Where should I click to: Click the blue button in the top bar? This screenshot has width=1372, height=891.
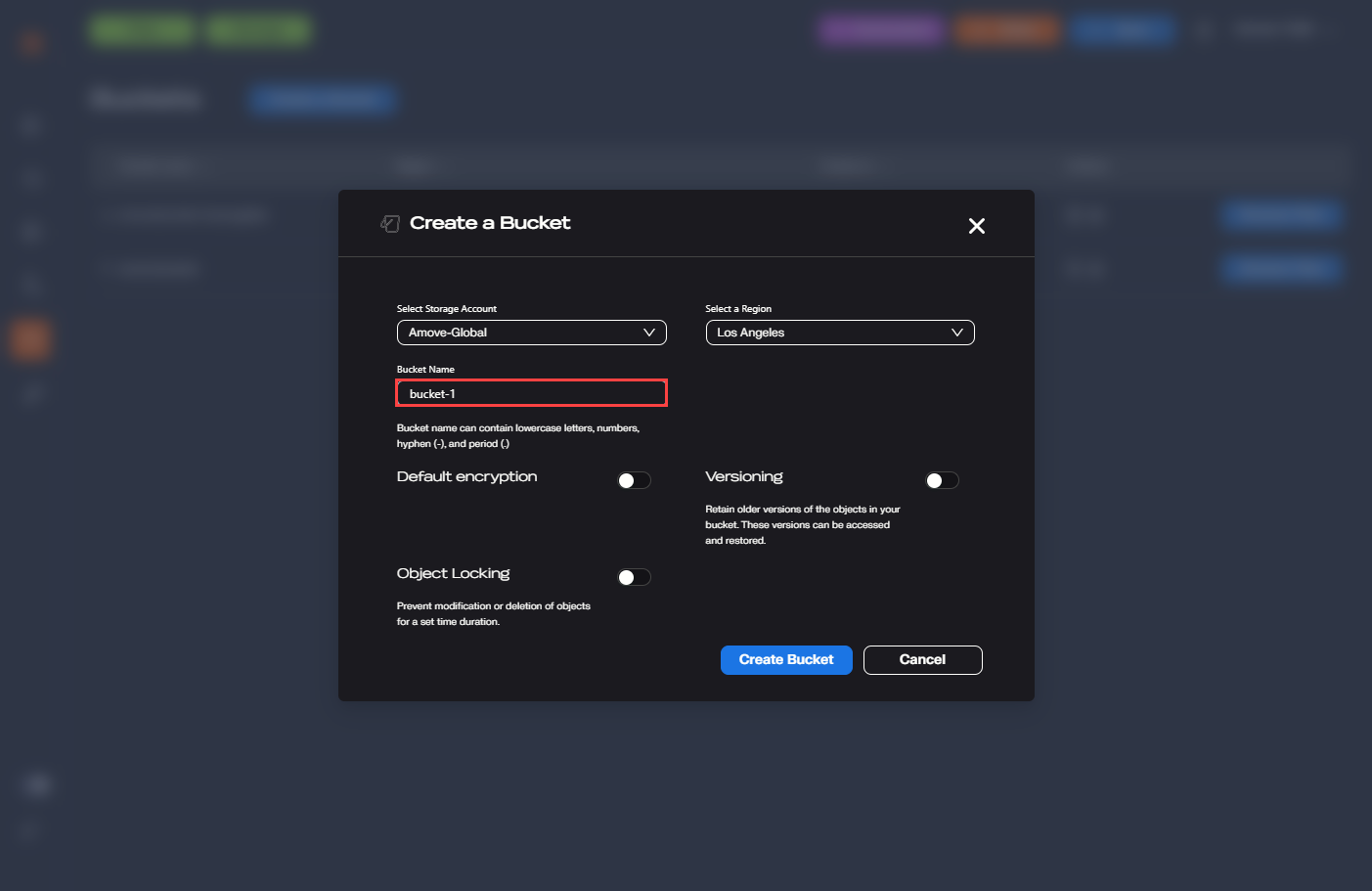1122,30
